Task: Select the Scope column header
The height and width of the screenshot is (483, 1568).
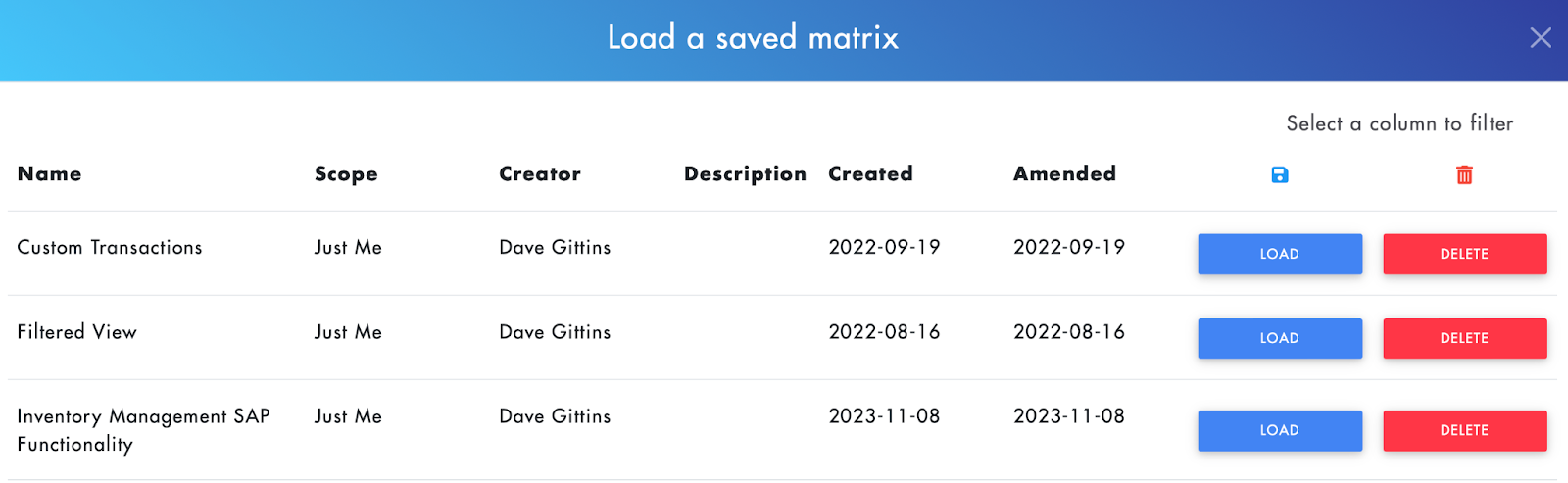Action: click(x=346, y=174)
